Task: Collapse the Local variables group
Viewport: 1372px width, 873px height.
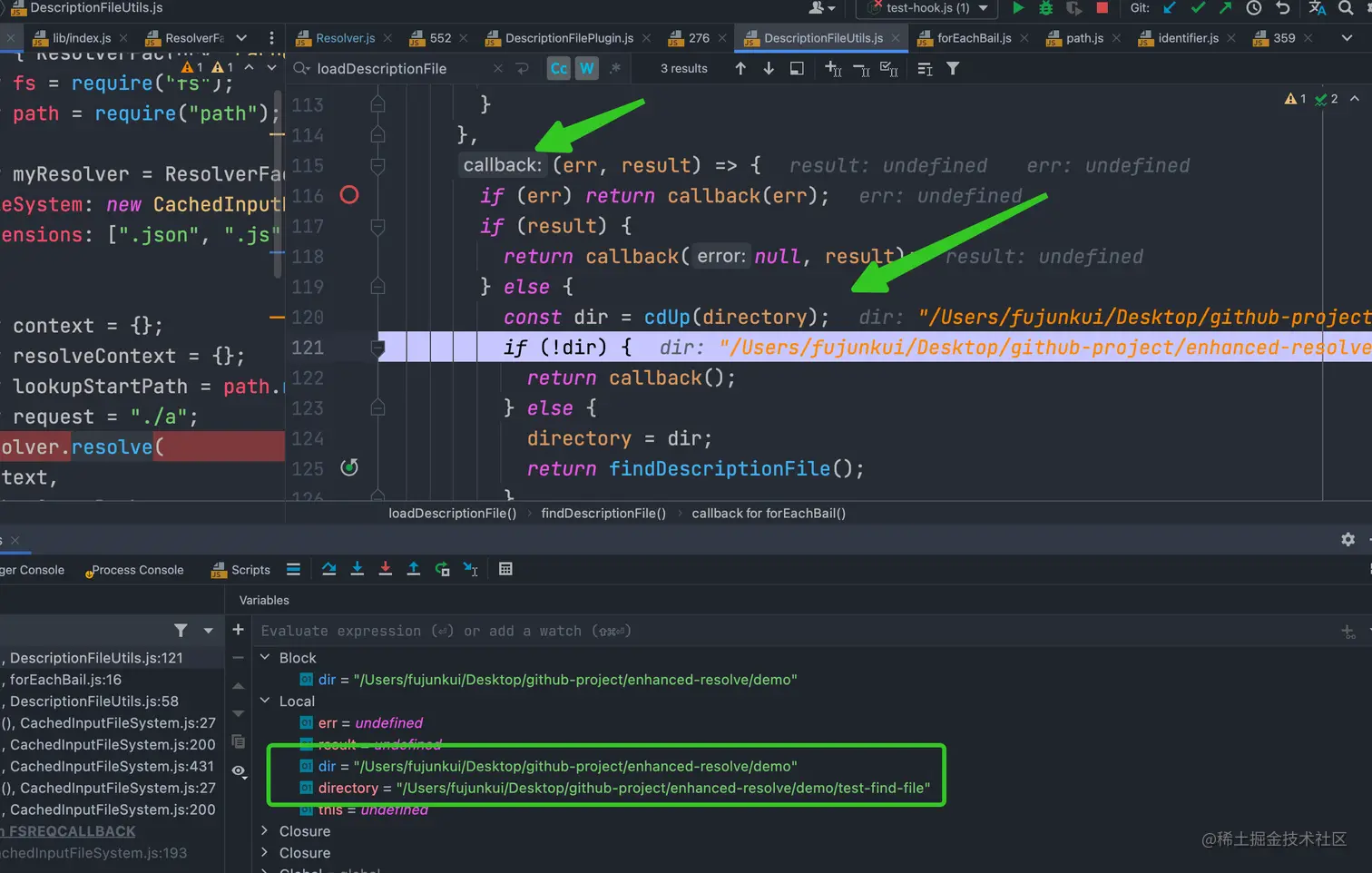Action: (x=265, y=701)
